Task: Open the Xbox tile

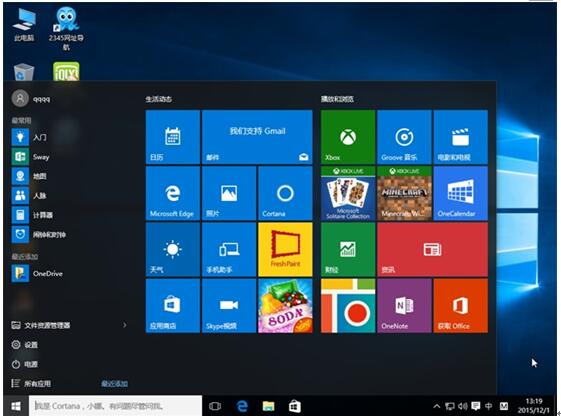Action: tap(348, 137)
